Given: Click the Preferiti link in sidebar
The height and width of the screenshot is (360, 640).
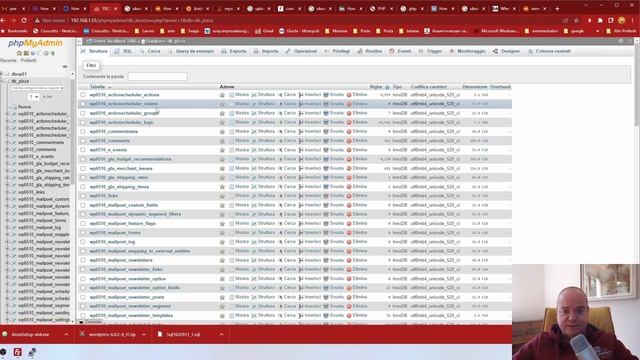Looking at the screenshot, I should coord(28,60).
